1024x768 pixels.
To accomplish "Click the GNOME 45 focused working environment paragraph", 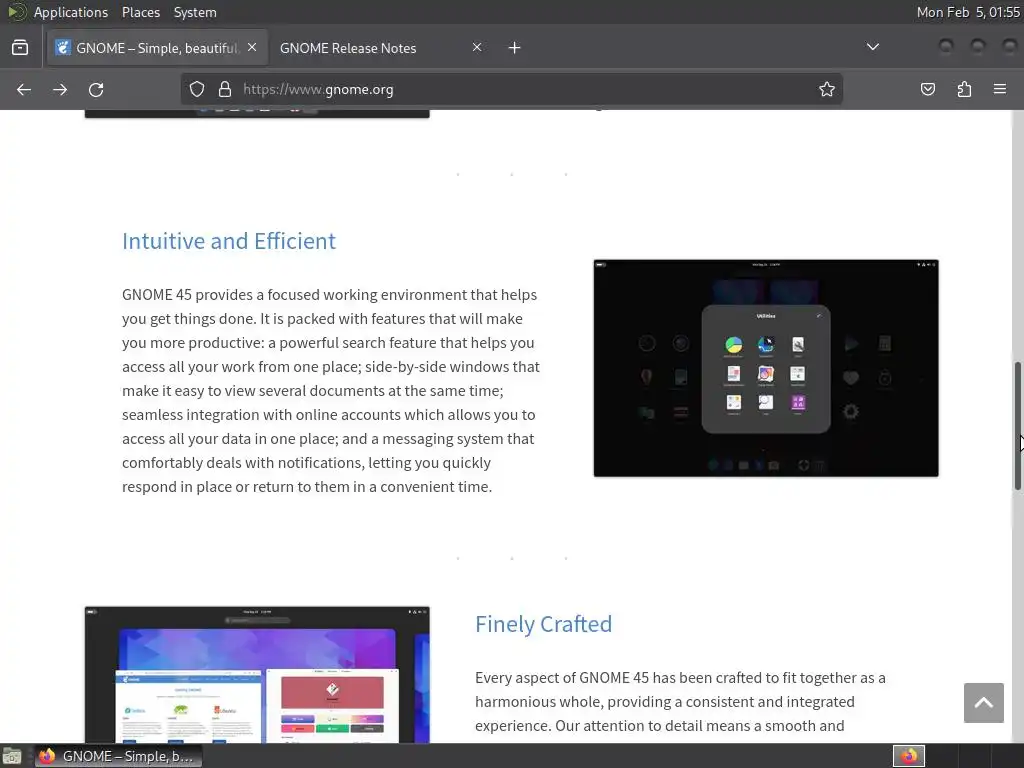I will pos(331,391).
